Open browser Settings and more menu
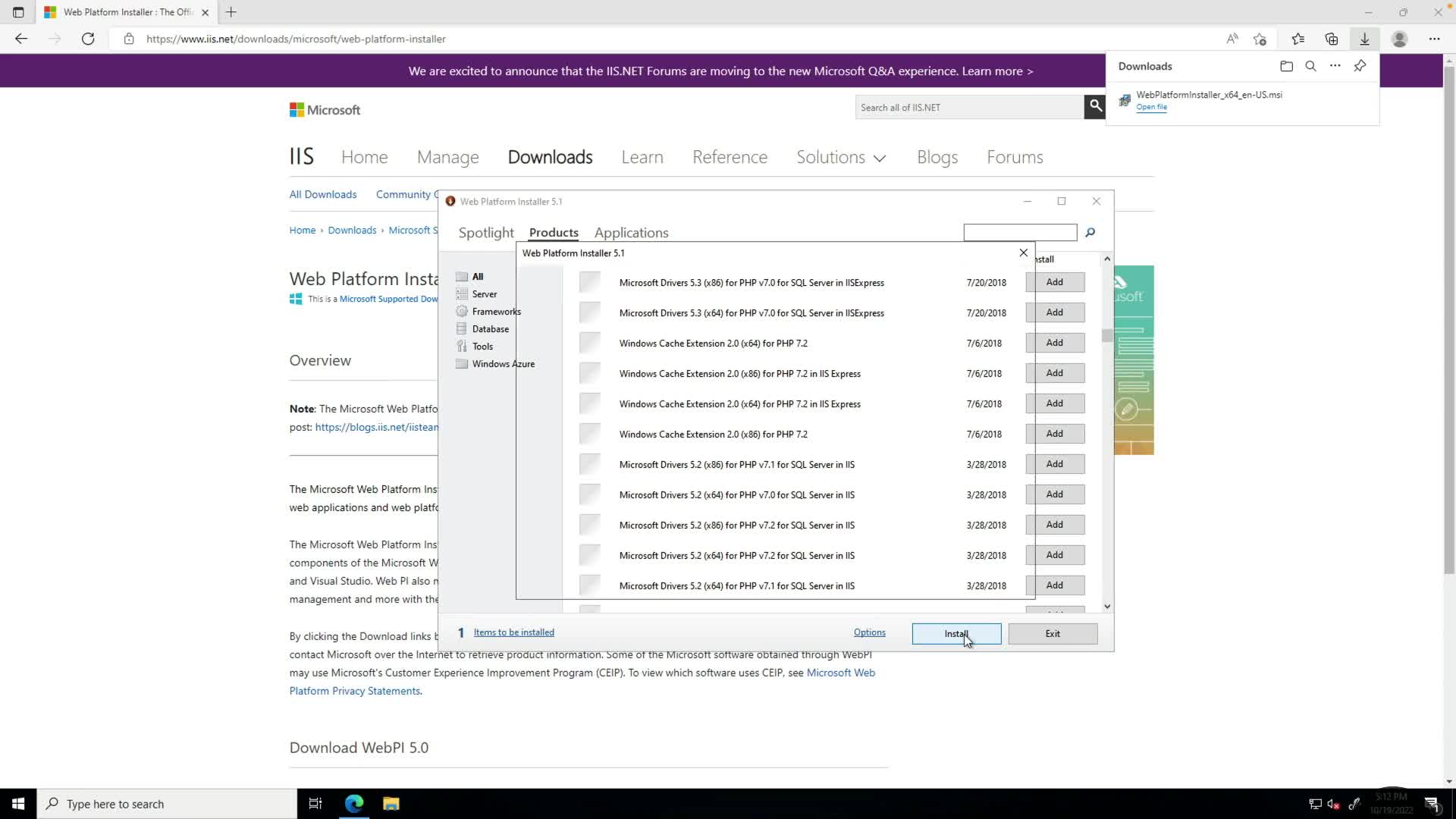This screenshot has height=819, width=1456. click(x=1433, y=39)
